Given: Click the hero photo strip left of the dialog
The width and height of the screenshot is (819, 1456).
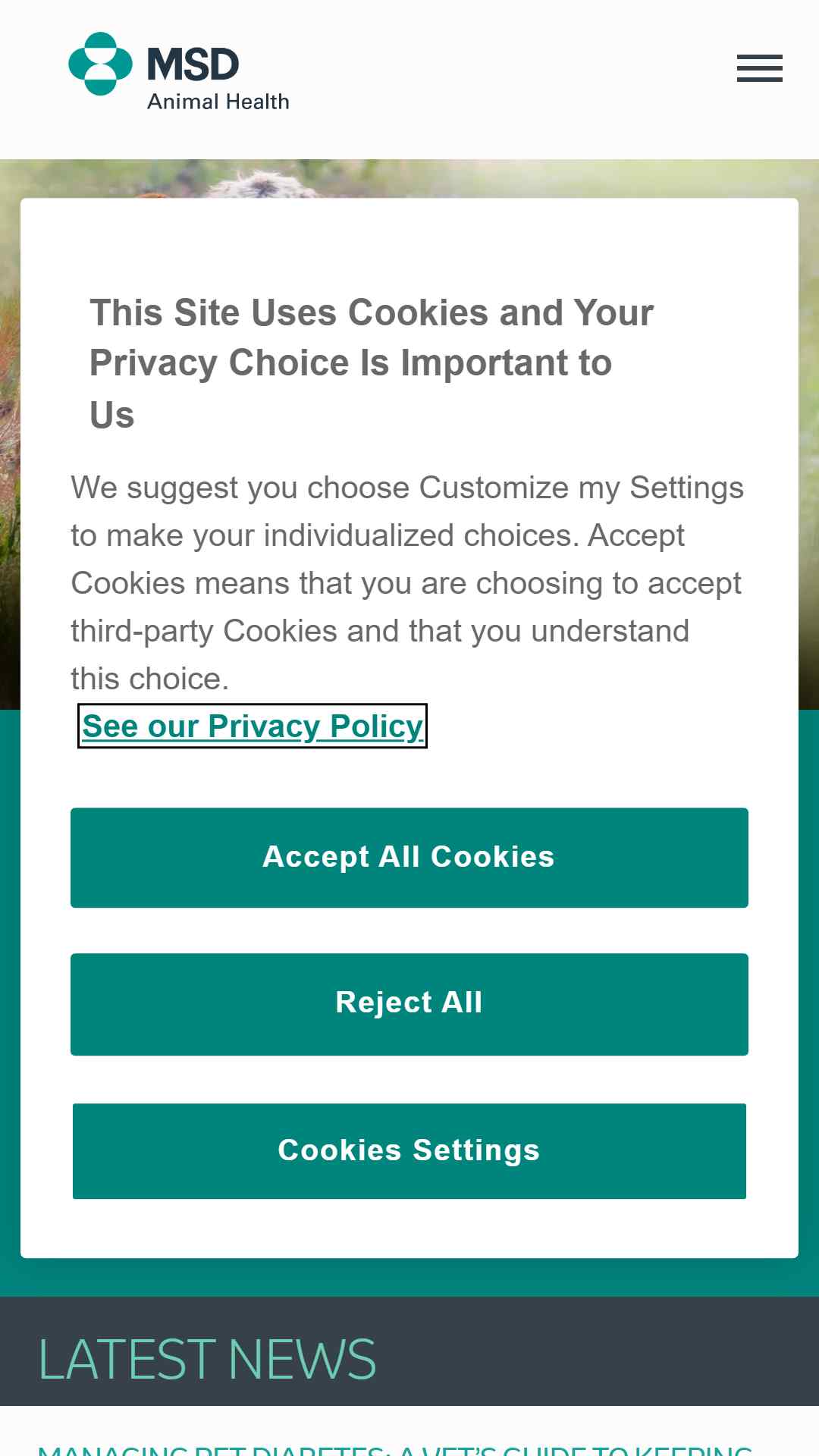Looking at the screenshot, I should pyautogui.click(x=10, y=455).
